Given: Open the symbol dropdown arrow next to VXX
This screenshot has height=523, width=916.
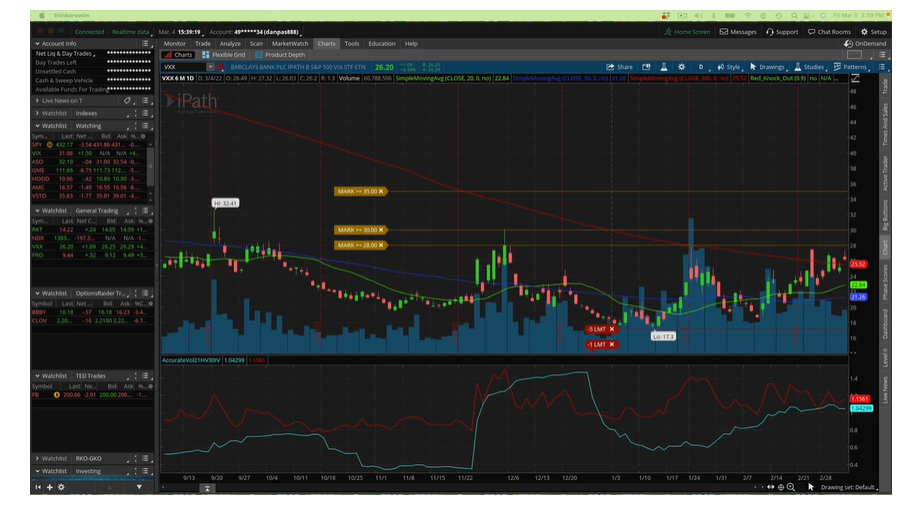Looking at the screenshot, I should coord(210,67).
